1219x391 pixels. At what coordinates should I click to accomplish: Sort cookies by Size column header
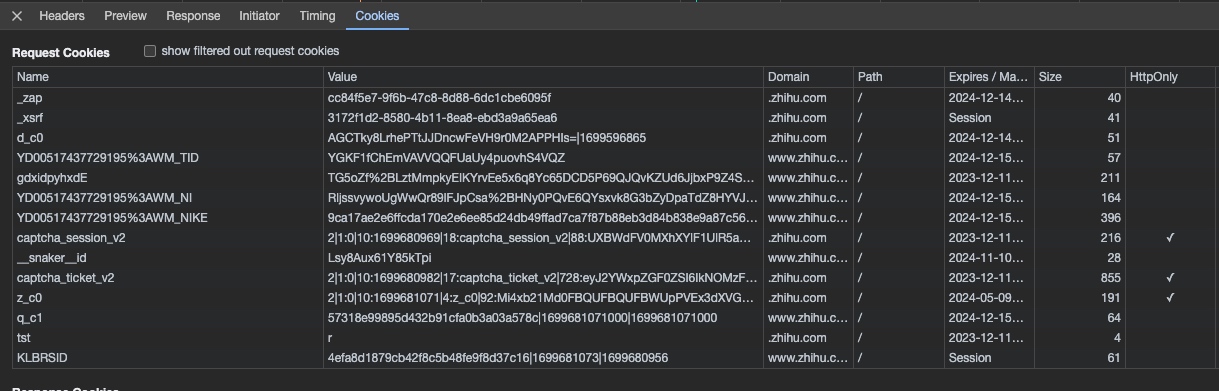(x=1079, y=77)
